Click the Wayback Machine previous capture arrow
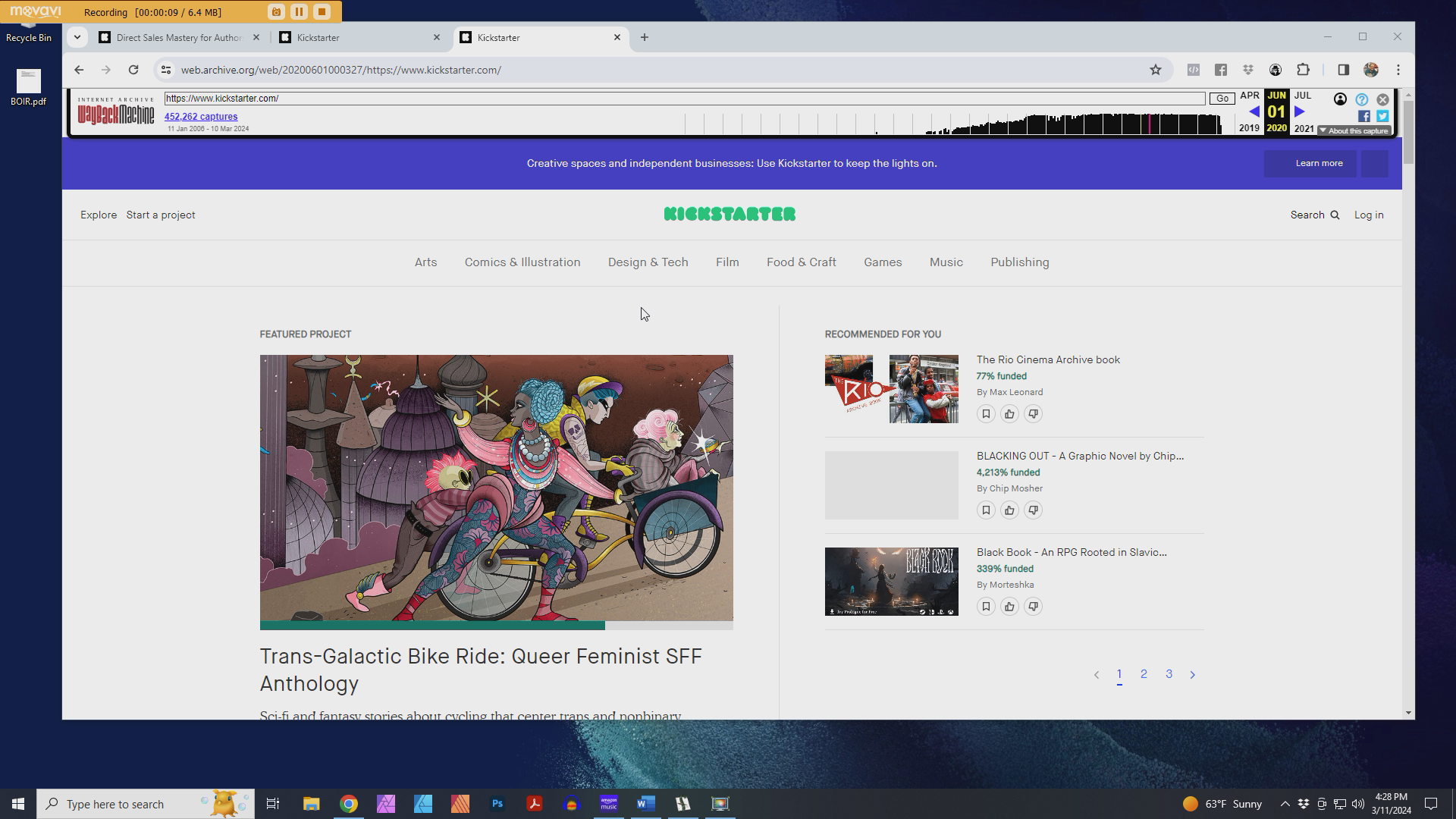 1254,111
